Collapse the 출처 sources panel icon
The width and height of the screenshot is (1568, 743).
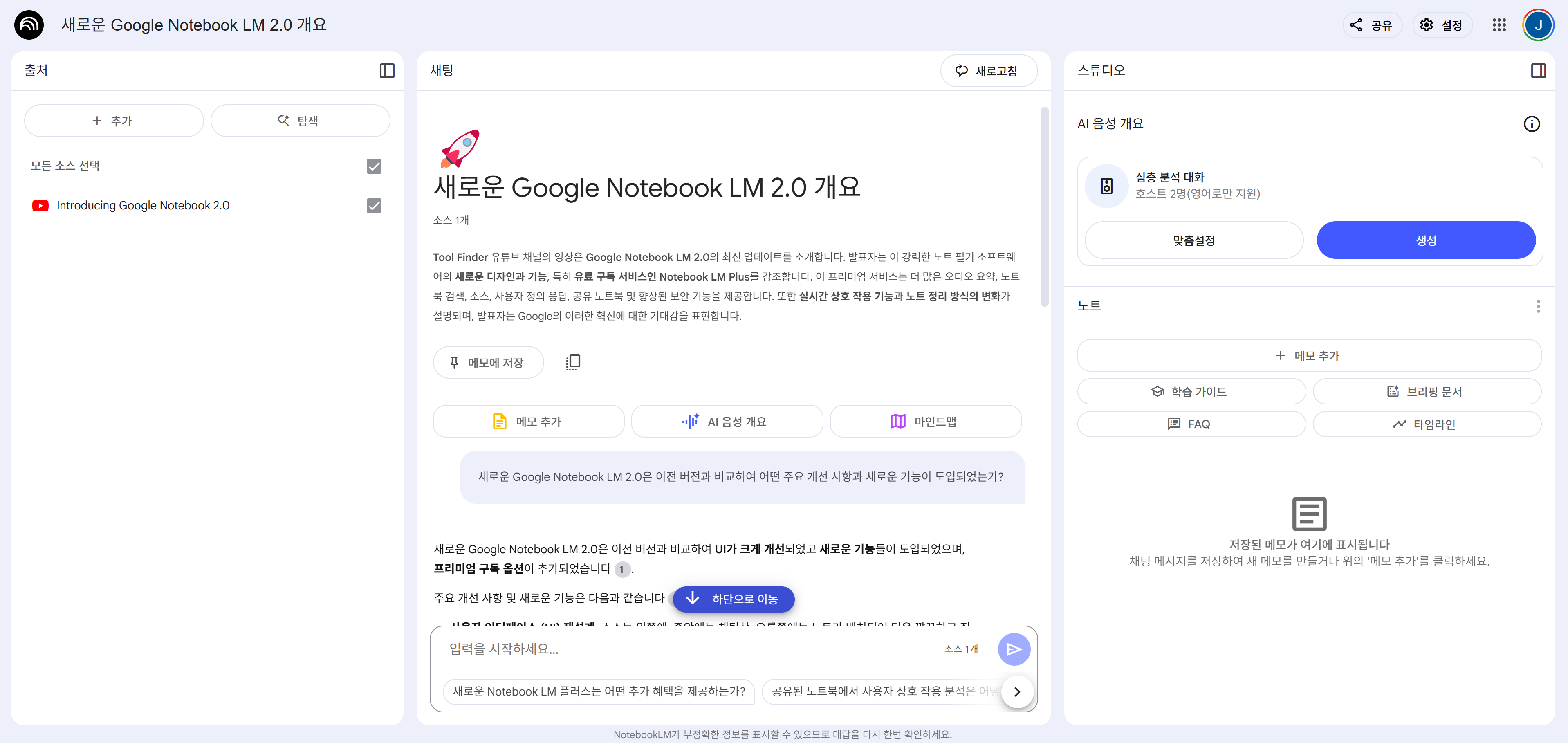[x=387, y=71]
